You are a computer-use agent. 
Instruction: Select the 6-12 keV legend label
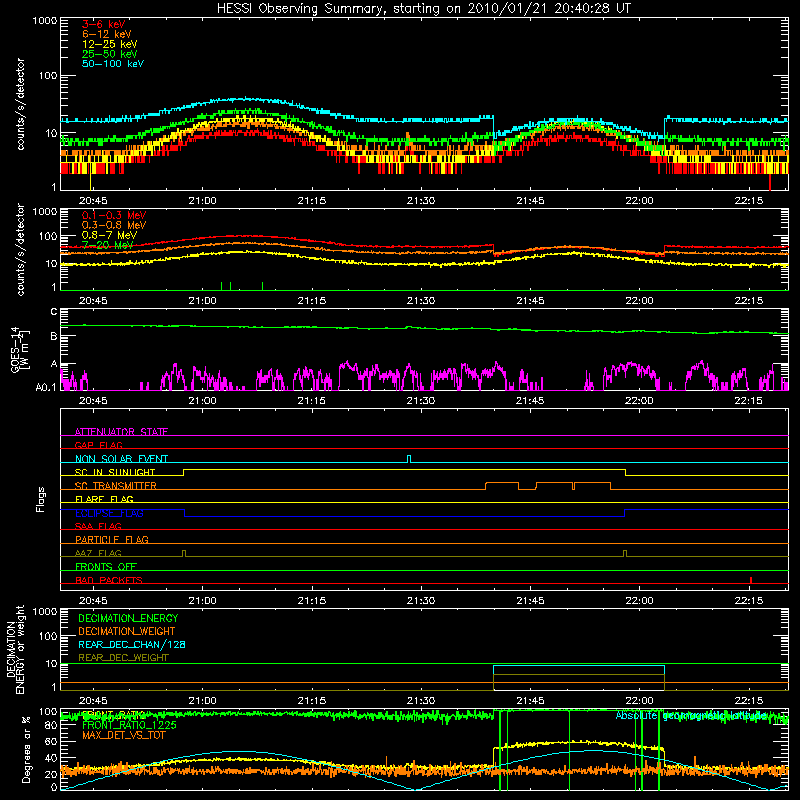pyautogui.click(x=106, y=34)
